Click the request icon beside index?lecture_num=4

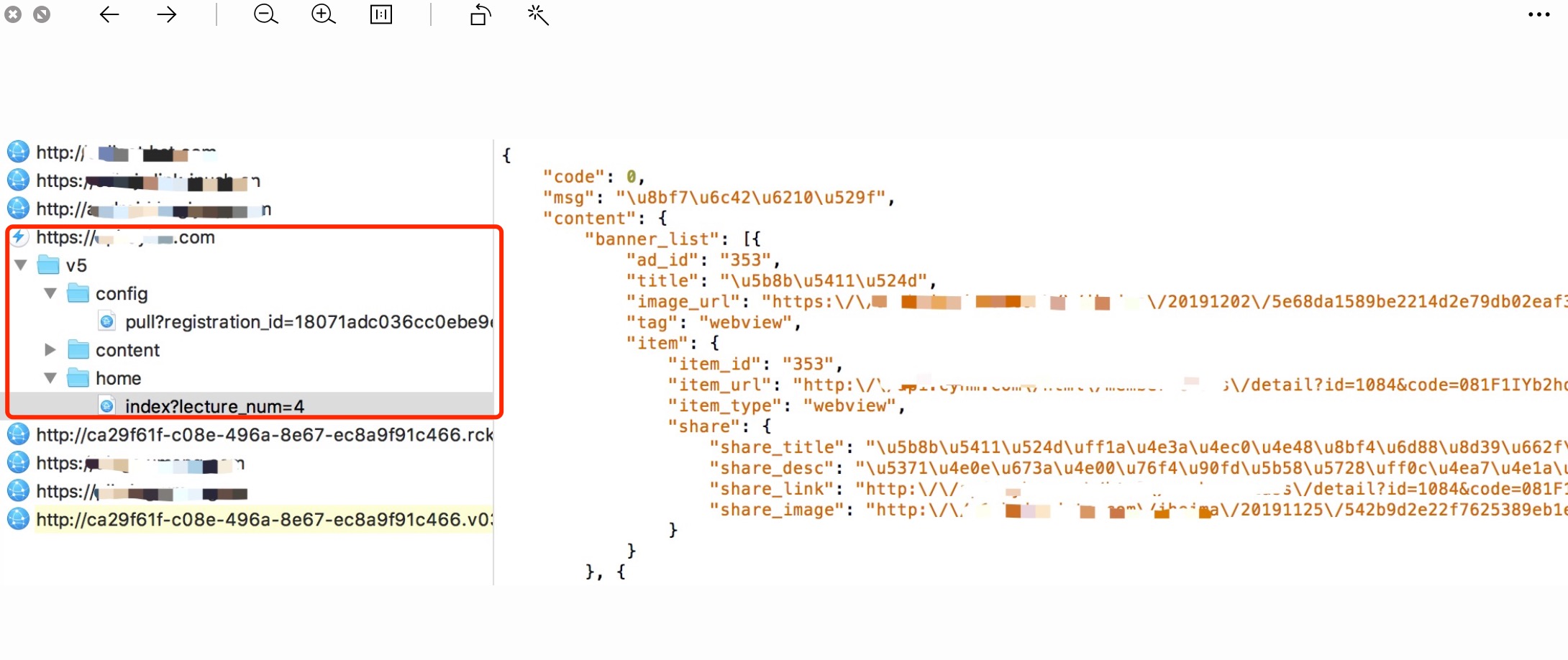pyautogui.click(x=106, y=406)
